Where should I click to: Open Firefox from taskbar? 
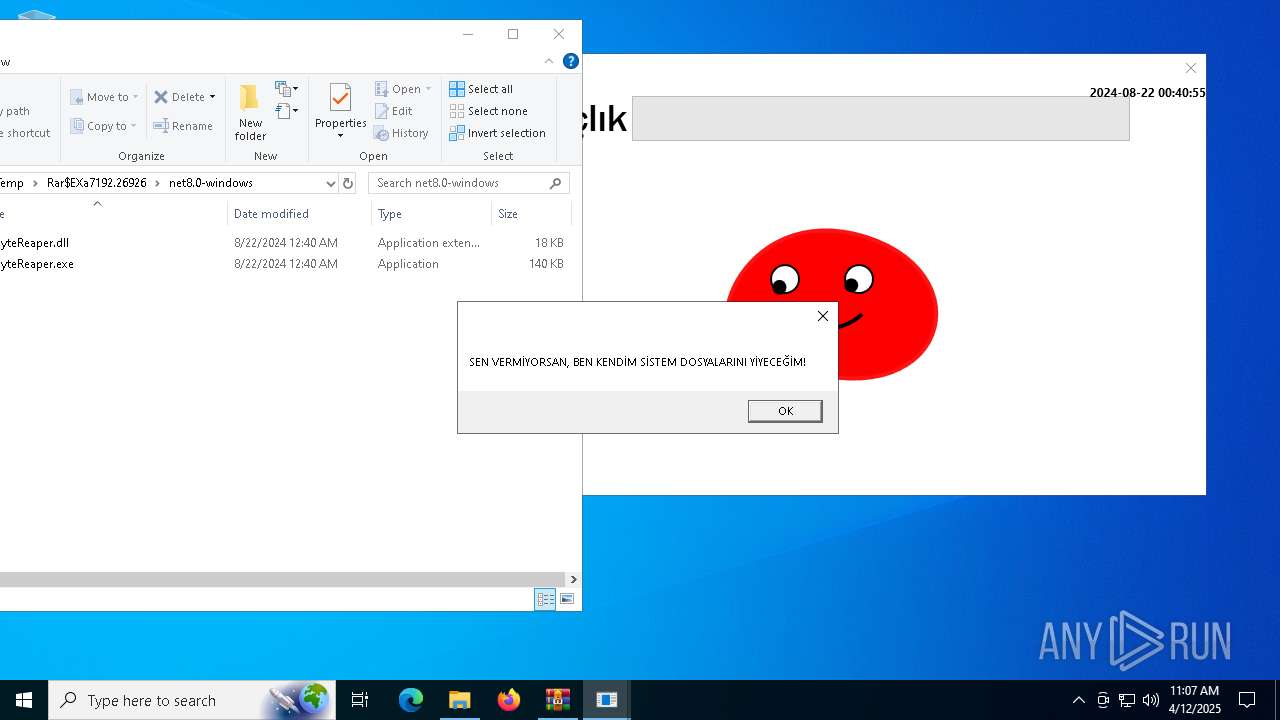508,700
